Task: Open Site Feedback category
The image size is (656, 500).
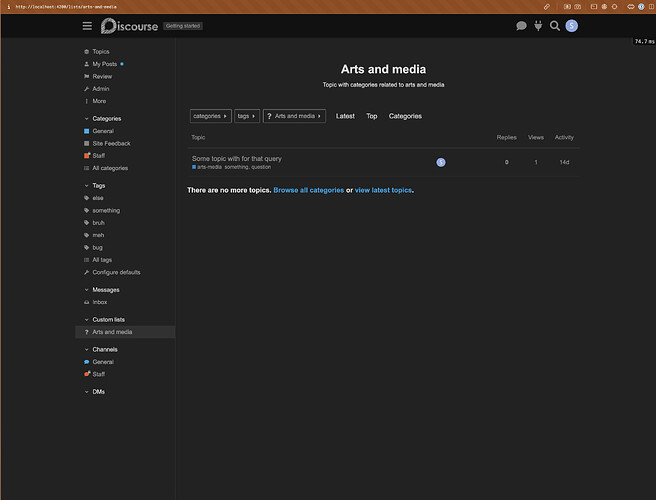Action: [x=111, y=144]
